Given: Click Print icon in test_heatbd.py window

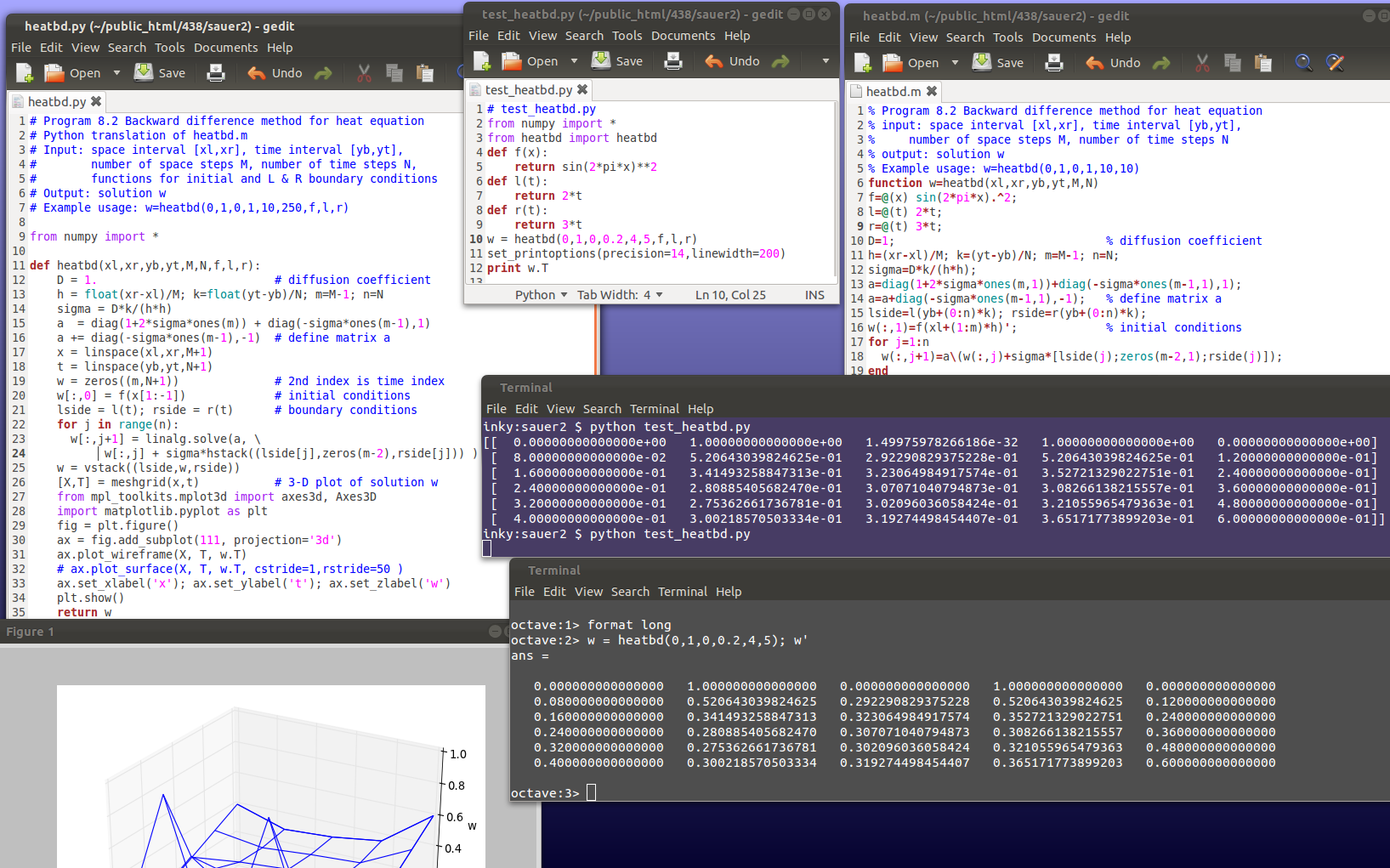Looking at the screenshot, I should tap(673, 61).
